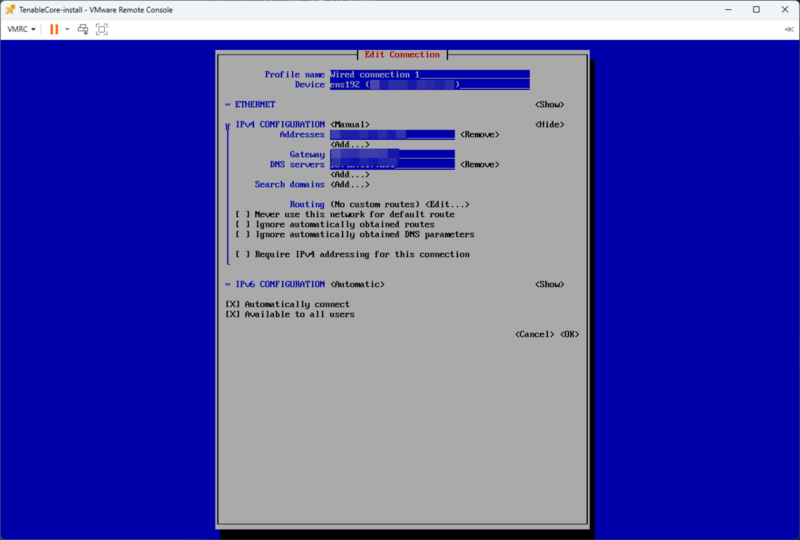Close the VMware Remote Console window
Screen dimensions: 800x540
(785, 9)
